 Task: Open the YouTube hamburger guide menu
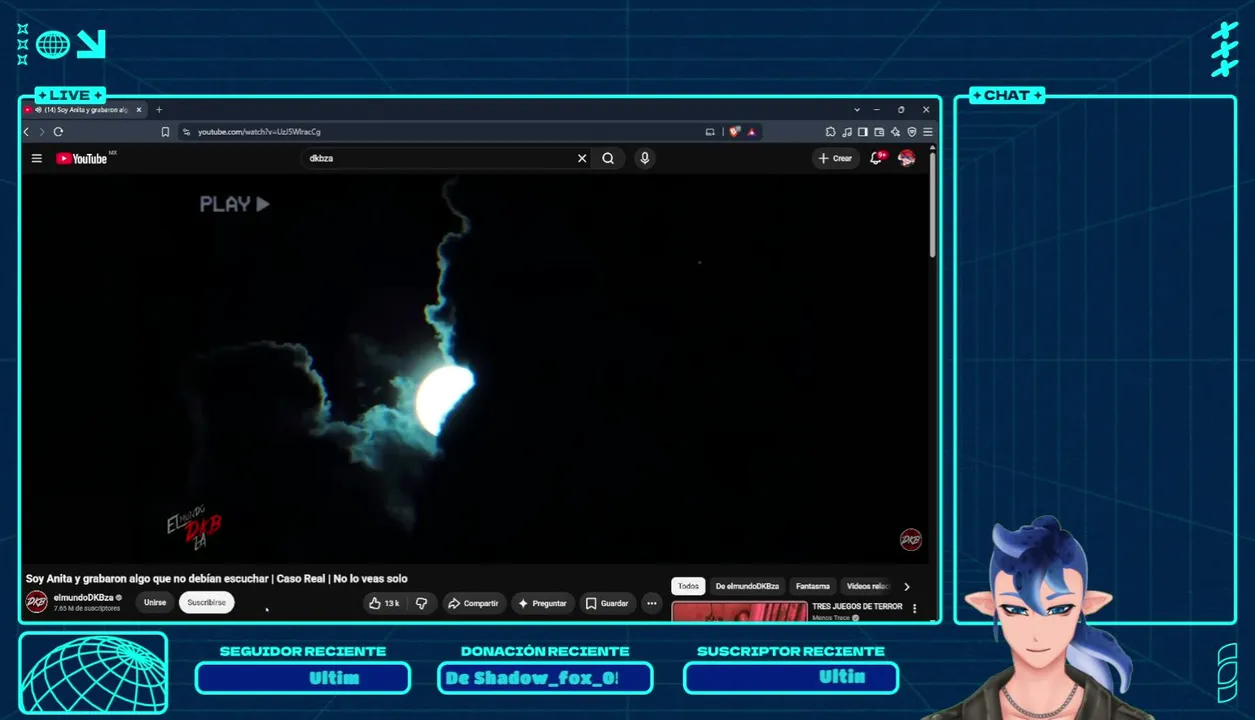(x=36, y=158)
